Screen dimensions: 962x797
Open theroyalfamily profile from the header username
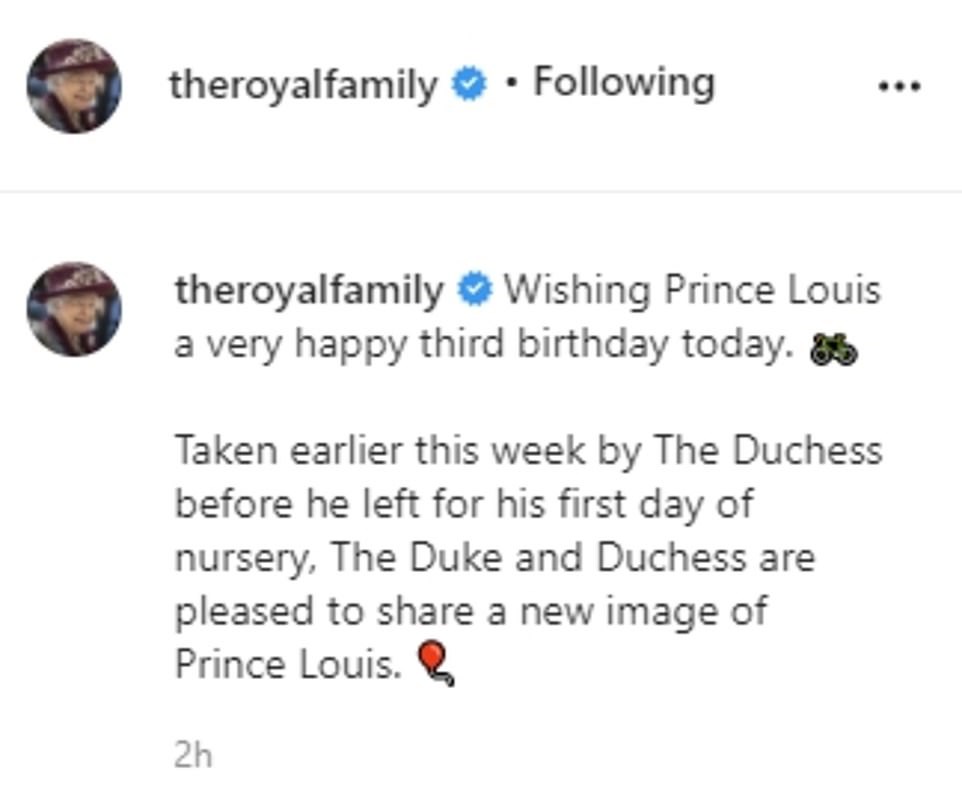tap(303, 85)
